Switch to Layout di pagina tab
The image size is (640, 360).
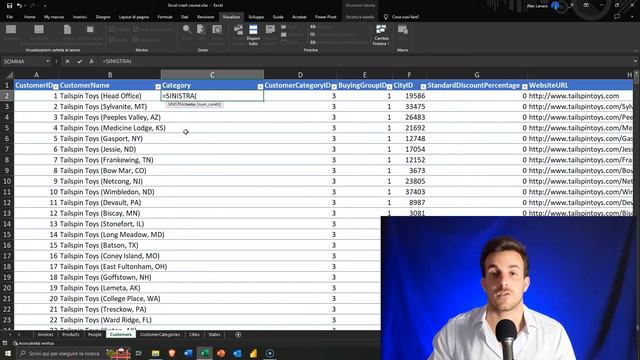point(133,17)
